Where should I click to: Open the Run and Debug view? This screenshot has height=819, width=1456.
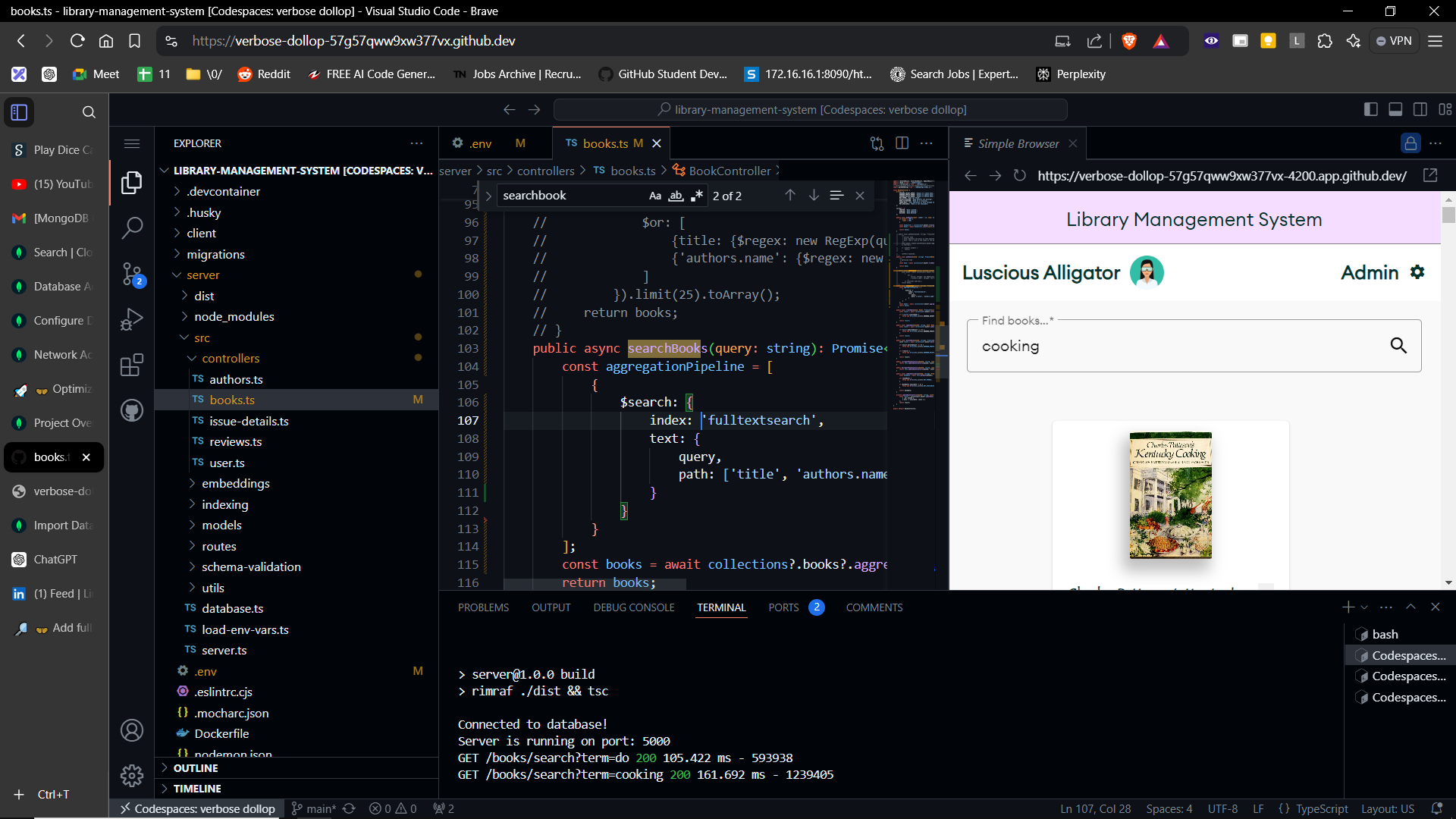click(x=132, y=319)
